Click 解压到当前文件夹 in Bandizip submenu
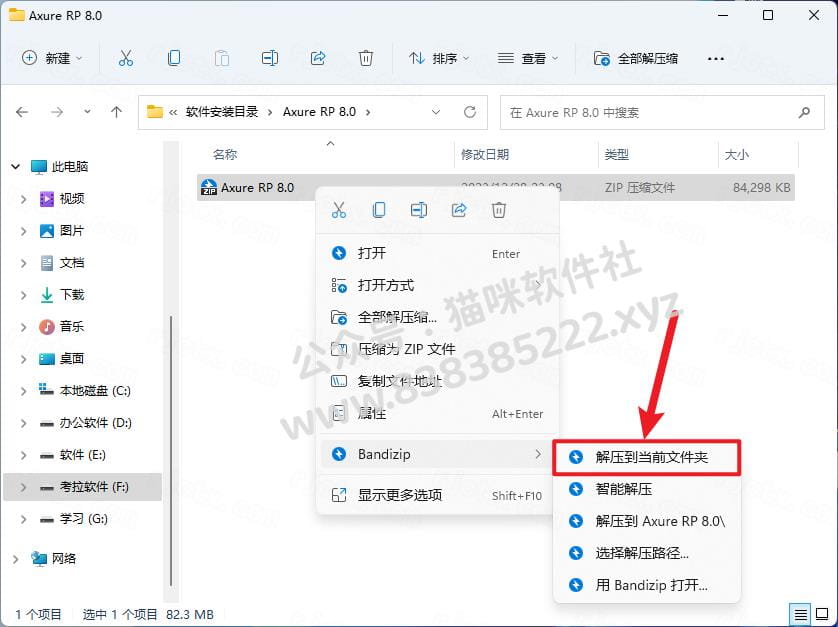 click(647, 458)
